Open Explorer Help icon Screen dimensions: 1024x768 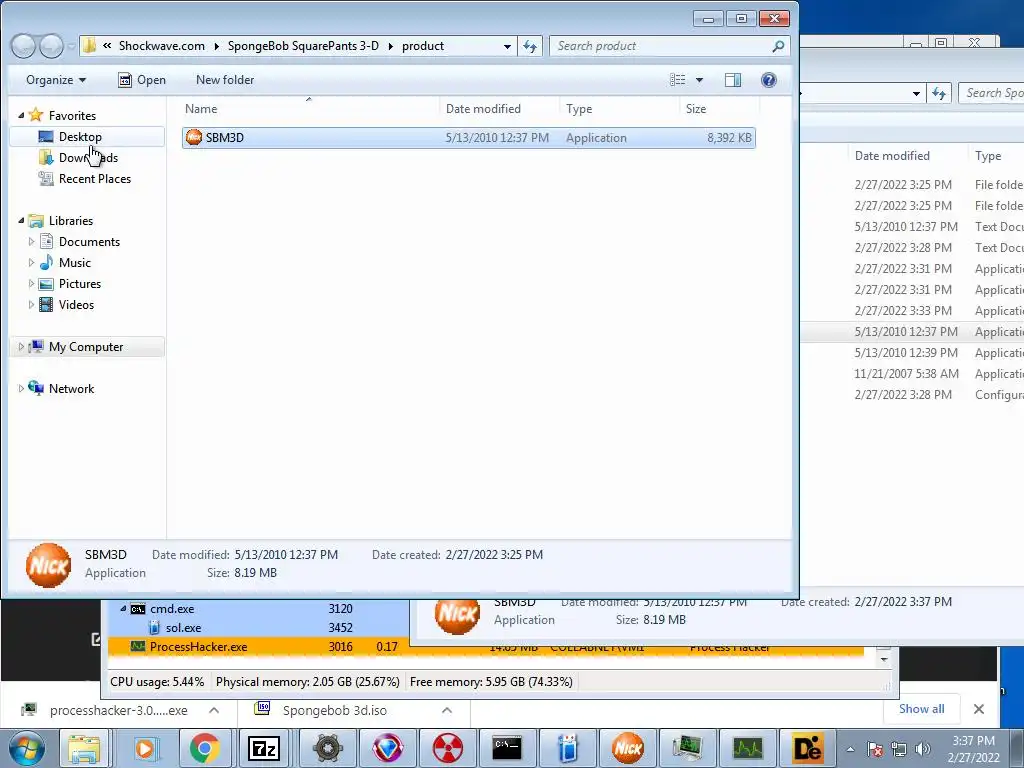[769, 80]
